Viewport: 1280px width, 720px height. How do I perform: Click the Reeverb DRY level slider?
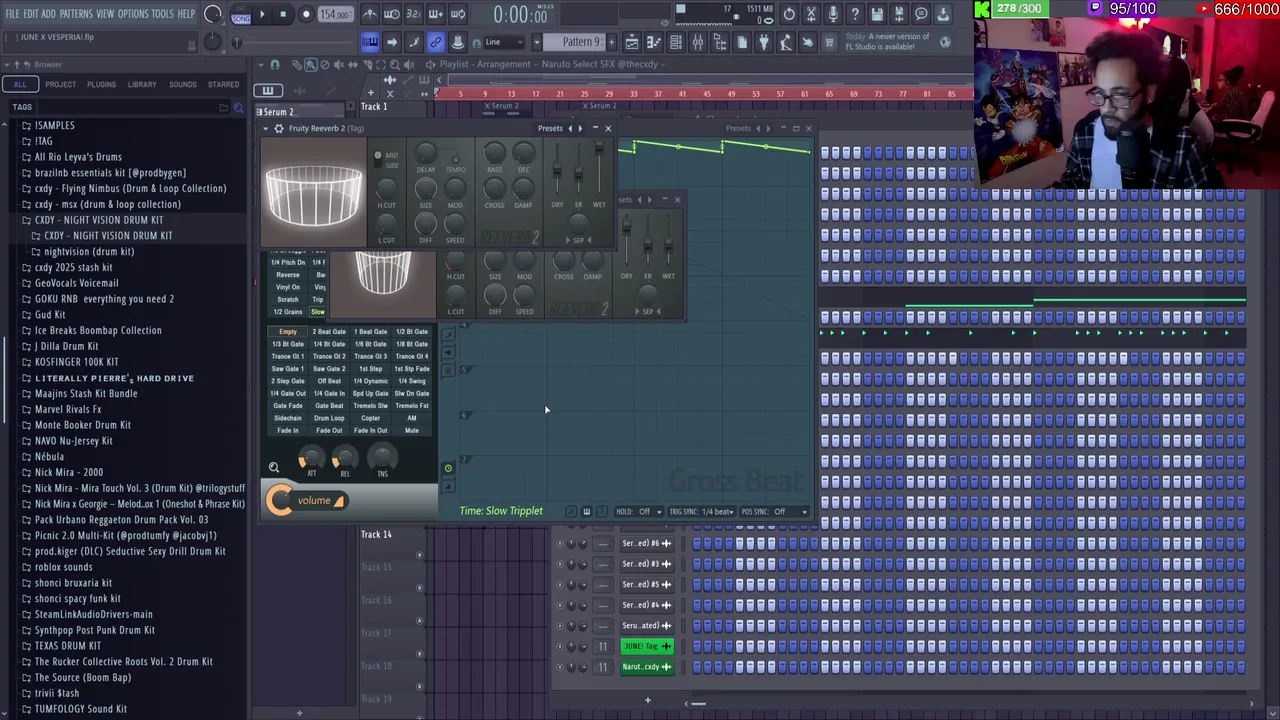557,168
